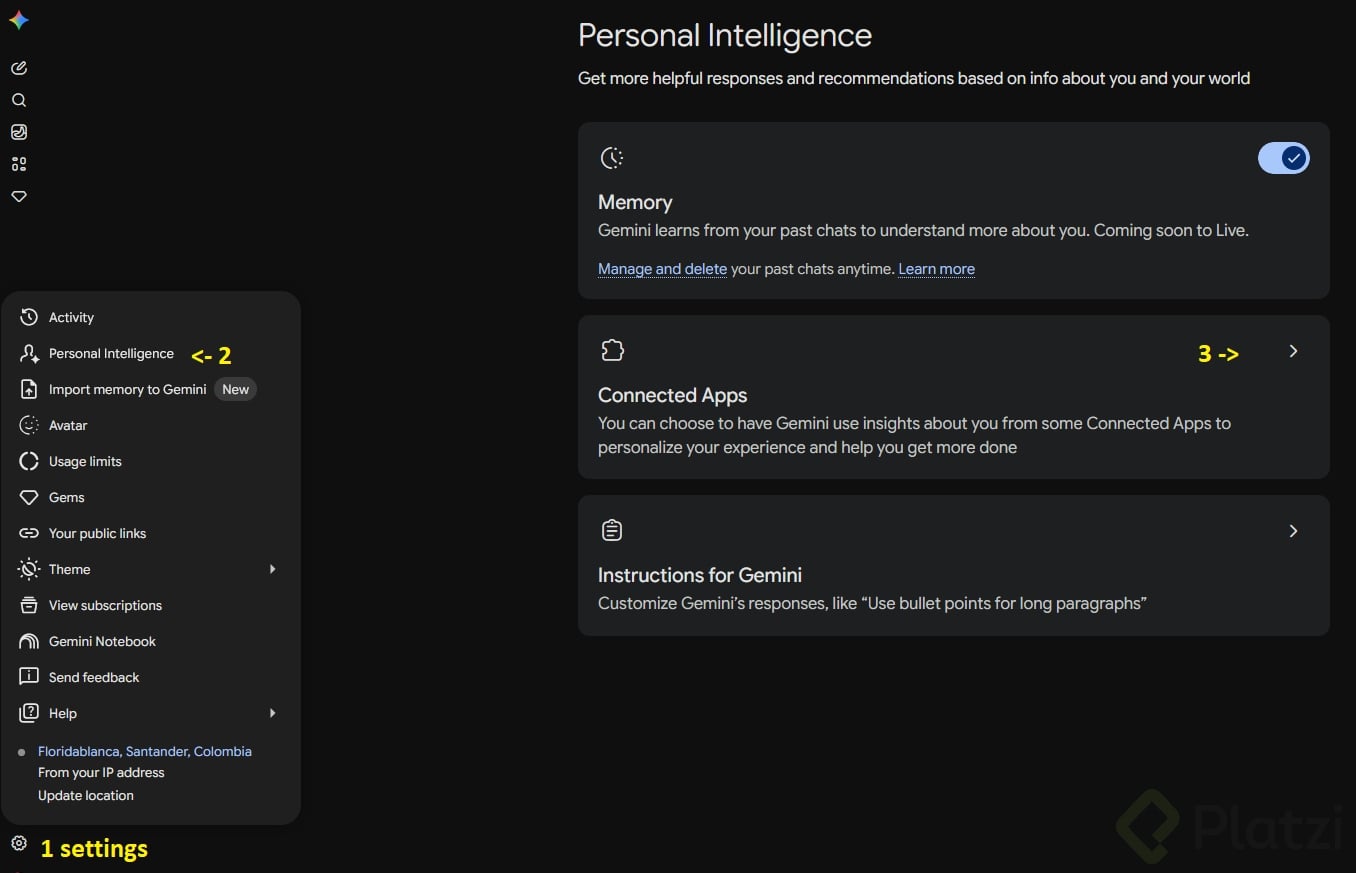The height and width of the screenshot is (873, 1356).
Task: Open Activity from the settings menu
Action: click(x=71, y=317)
